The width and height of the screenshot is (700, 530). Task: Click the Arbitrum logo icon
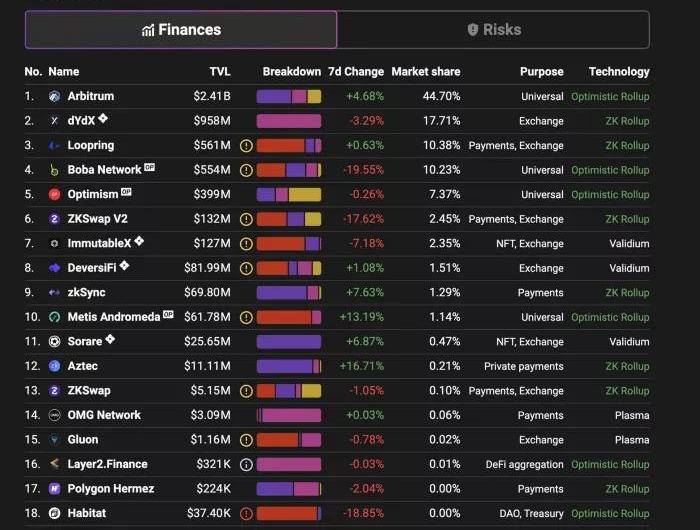[55, 97]
